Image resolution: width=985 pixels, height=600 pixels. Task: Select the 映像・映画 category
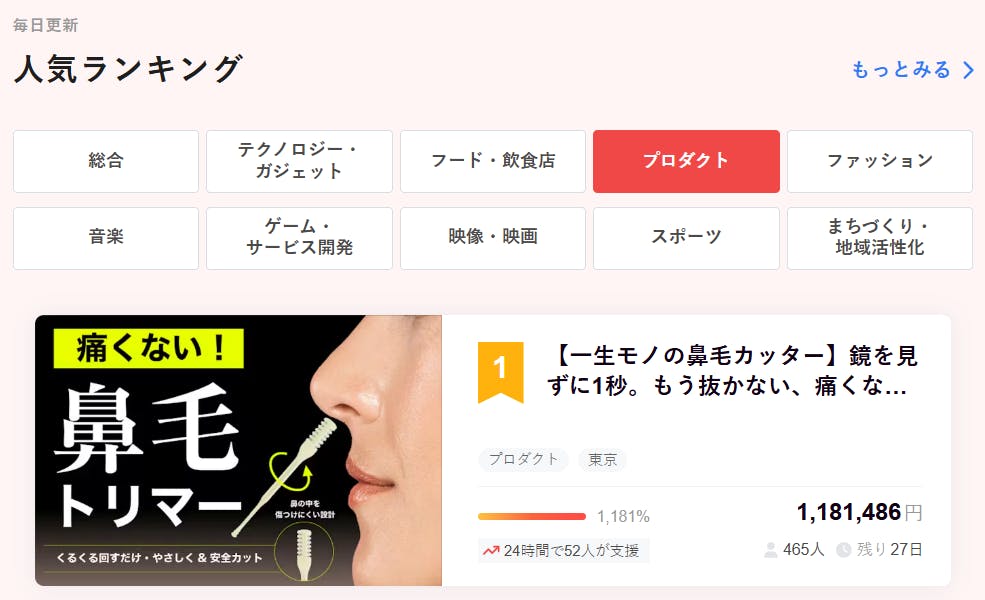492,238
